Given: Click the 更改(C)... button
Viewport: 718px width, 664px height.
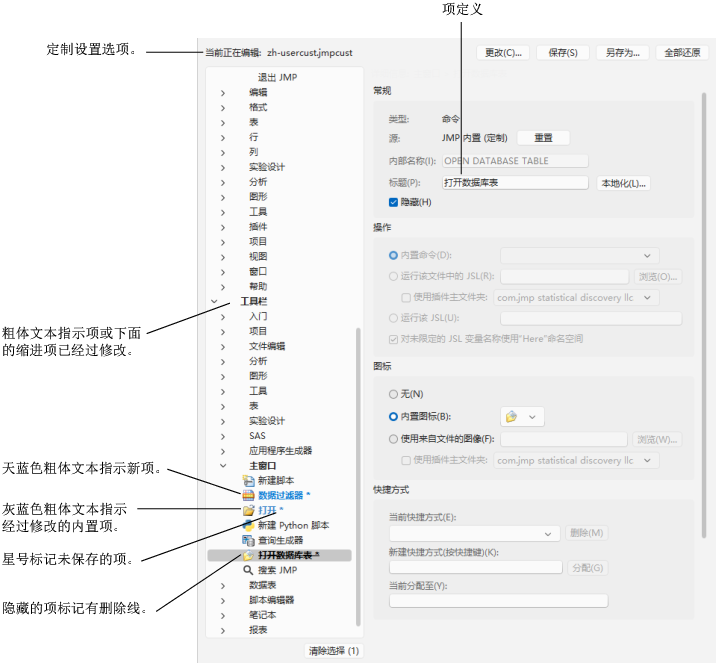Looking at the screenshot, I should click(x=503, y=53).
